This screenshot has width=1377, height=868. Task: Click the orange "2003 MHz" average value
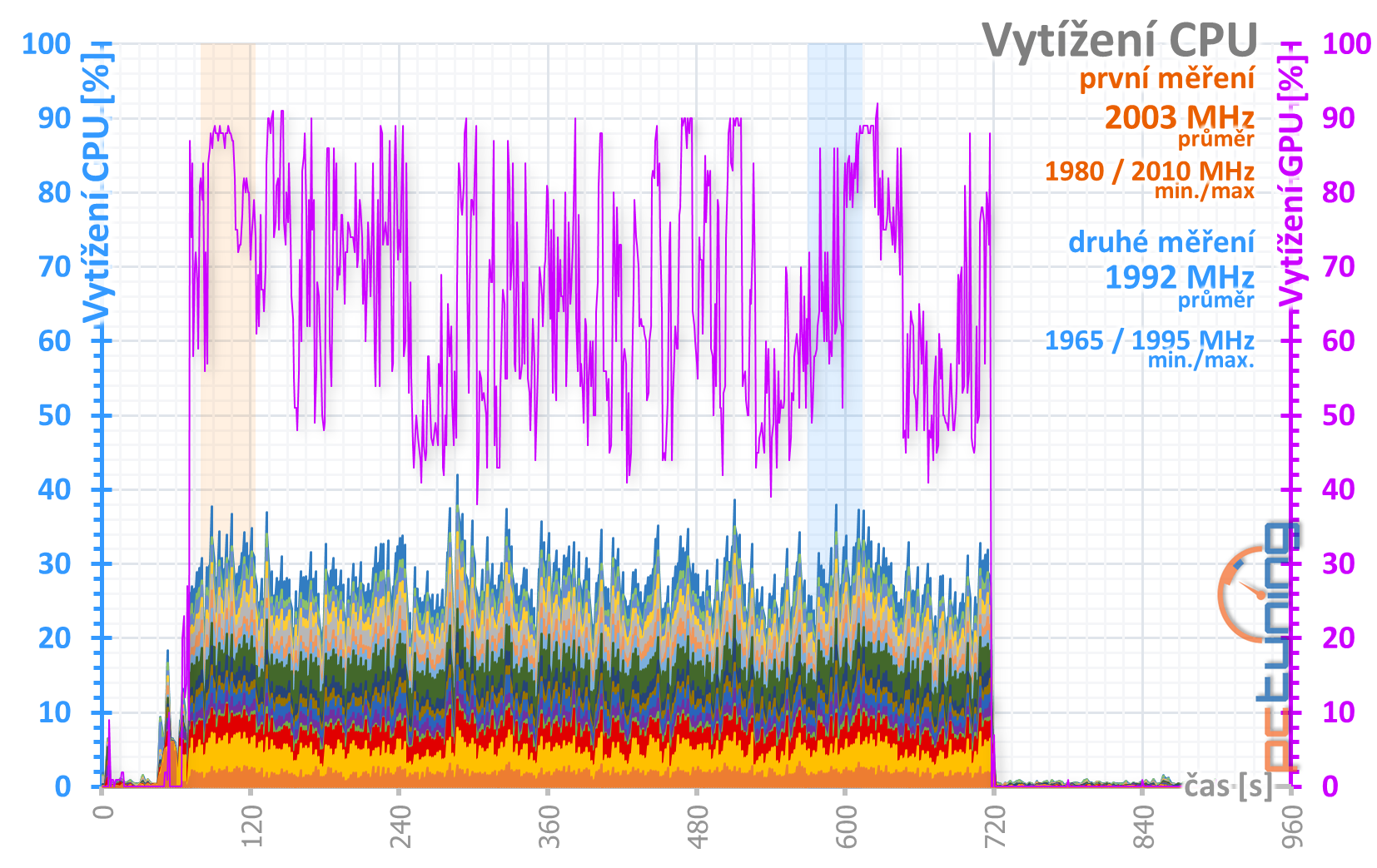(x=1179, y=117)
